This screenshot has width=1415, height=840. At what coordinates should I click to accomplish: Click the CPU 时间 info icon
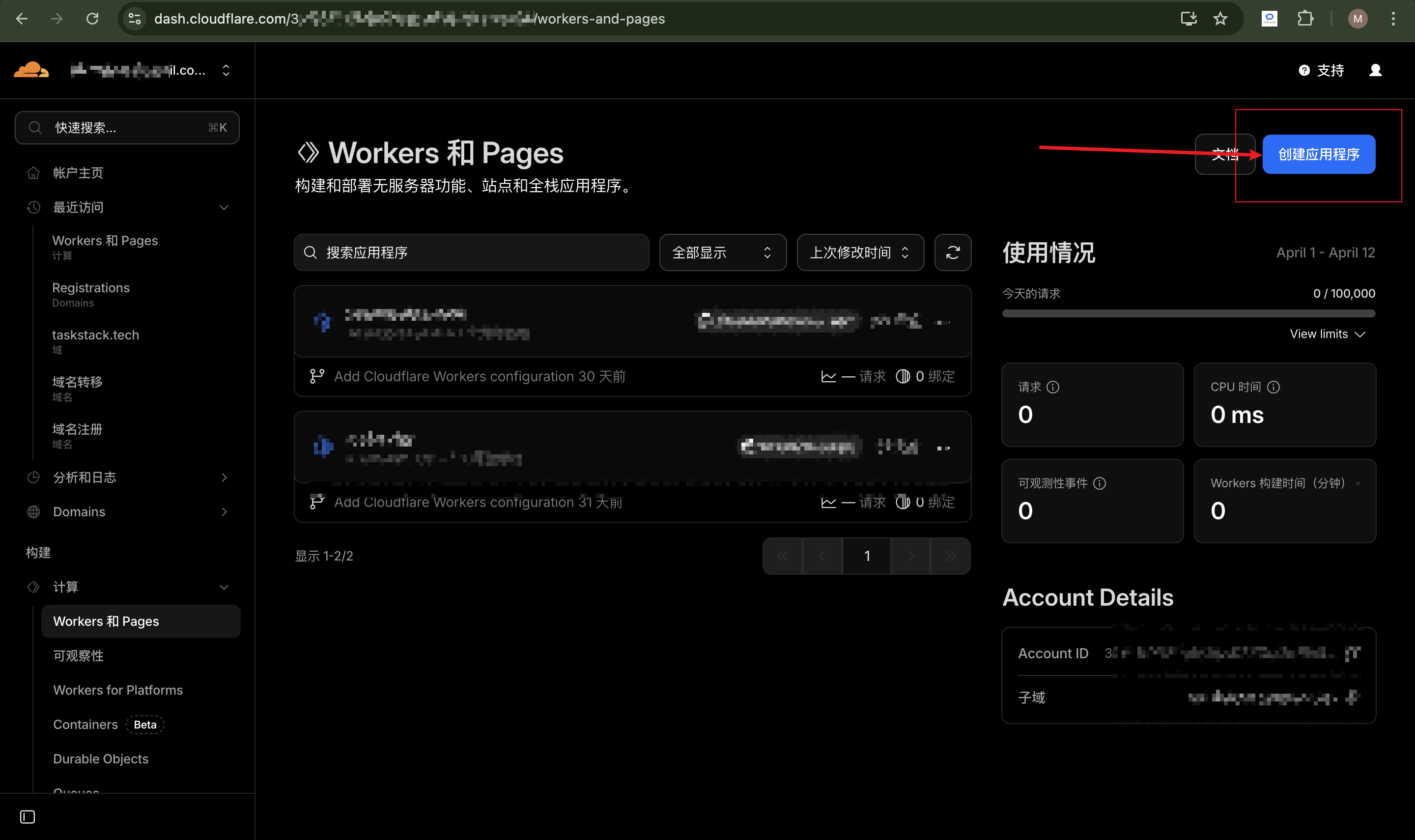click(1274, 387)
